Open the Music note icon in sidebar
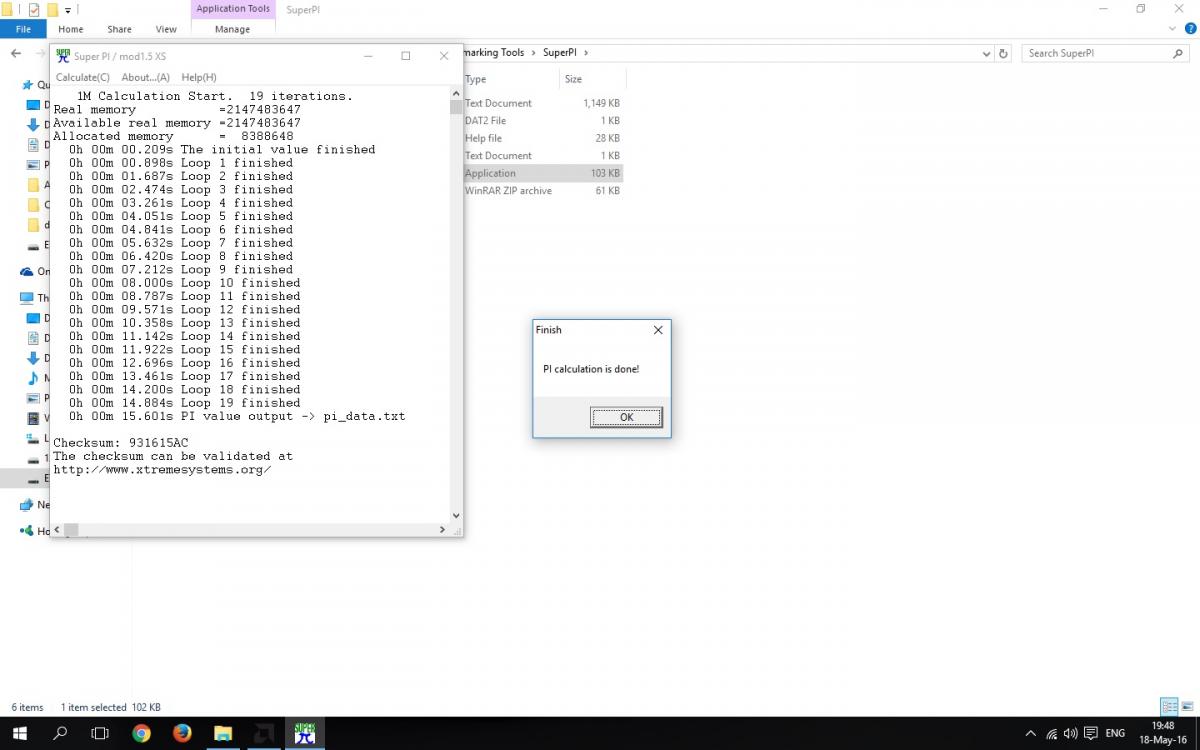Viewport: 1200px width, 750px height. point(33,378)
